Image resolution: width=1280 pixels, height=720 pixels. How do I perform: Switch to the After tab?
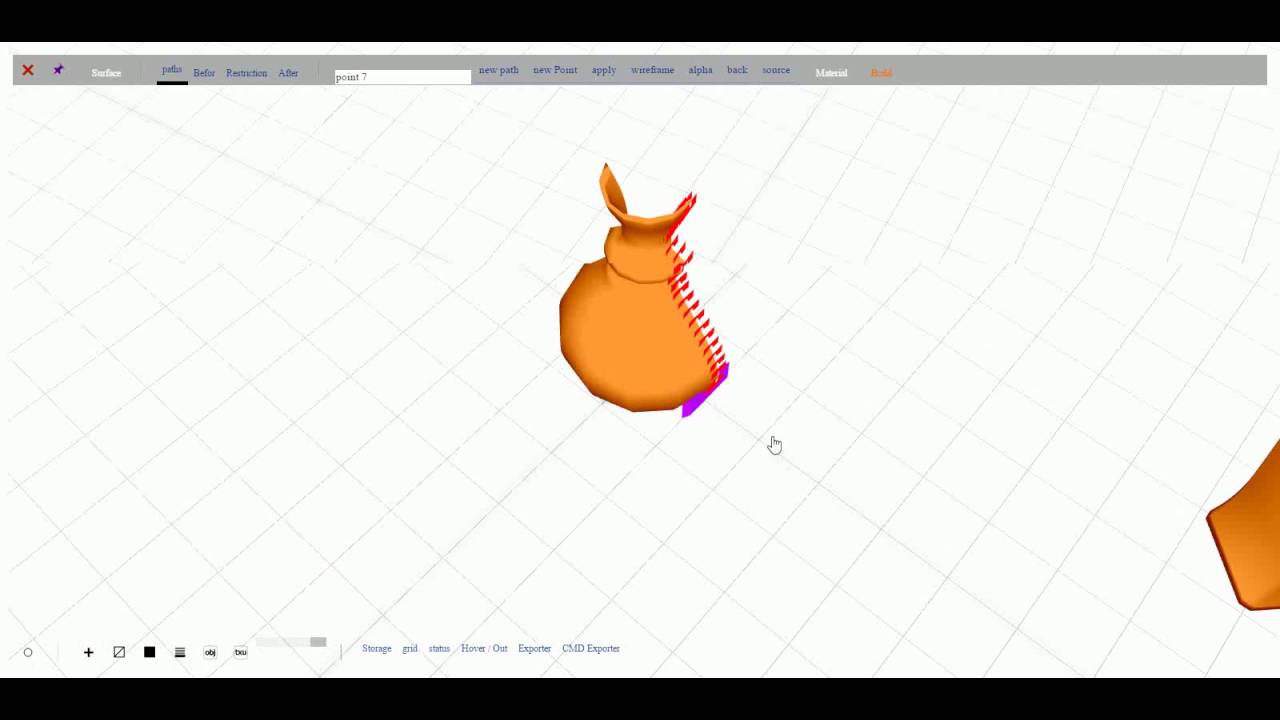pyautogui.click(x=288, y=73)
